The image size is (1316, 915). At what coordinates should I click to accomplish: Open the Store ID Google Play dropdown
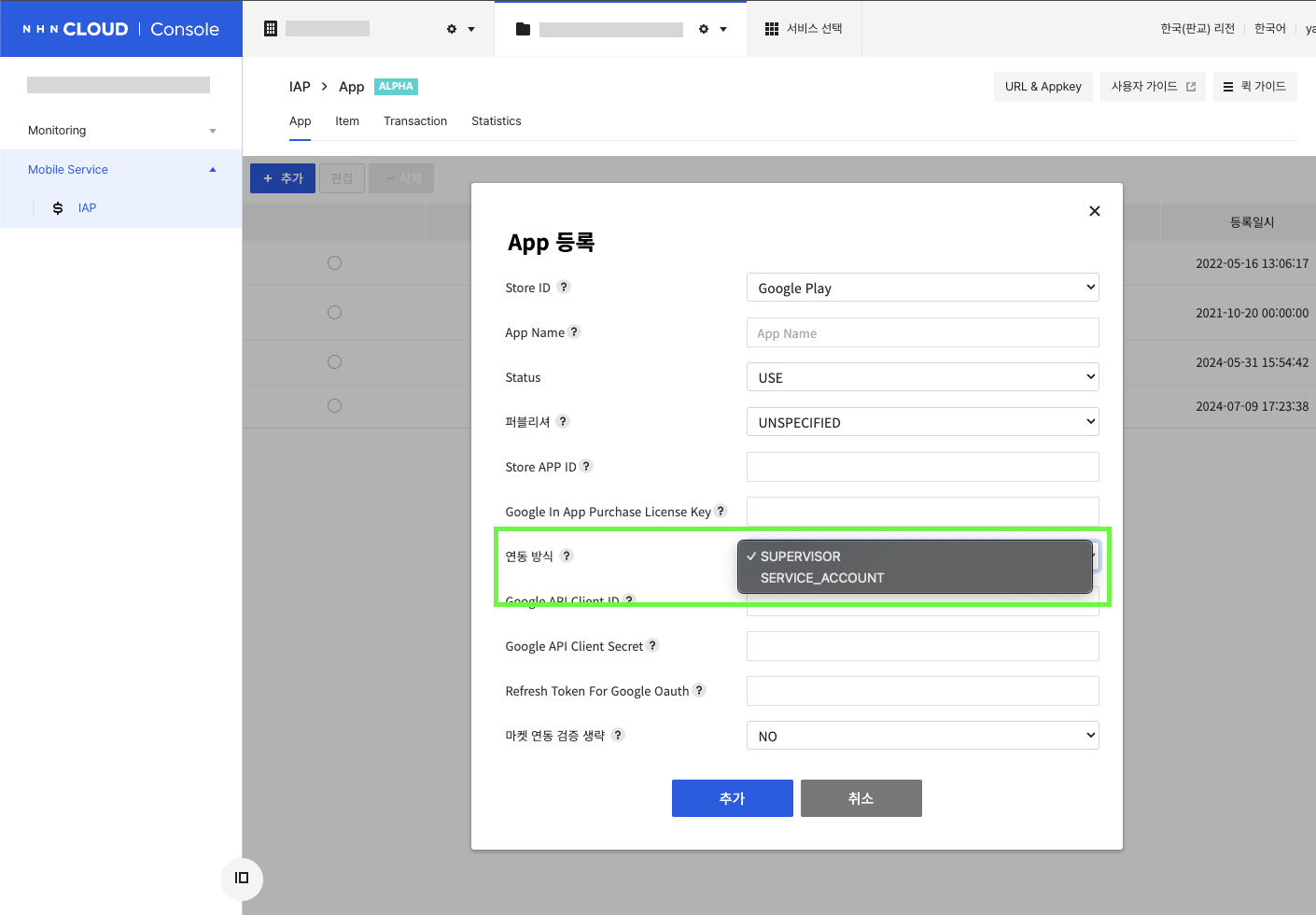click(922, 288)
